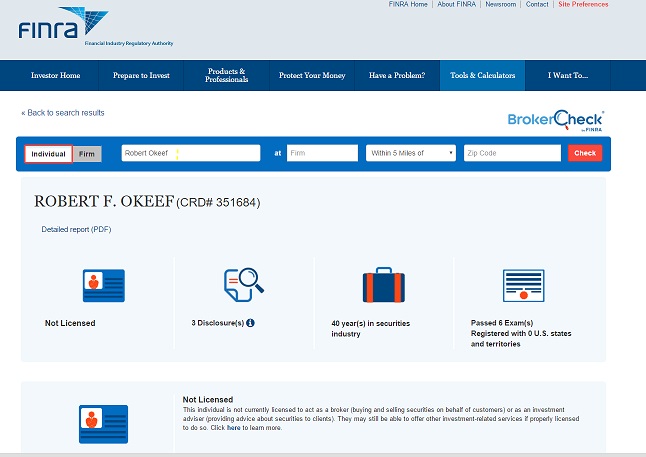Open the Products & Professionals menu
Screen dimensions: 646x457
pyautogui.click(x=227, y=75)
